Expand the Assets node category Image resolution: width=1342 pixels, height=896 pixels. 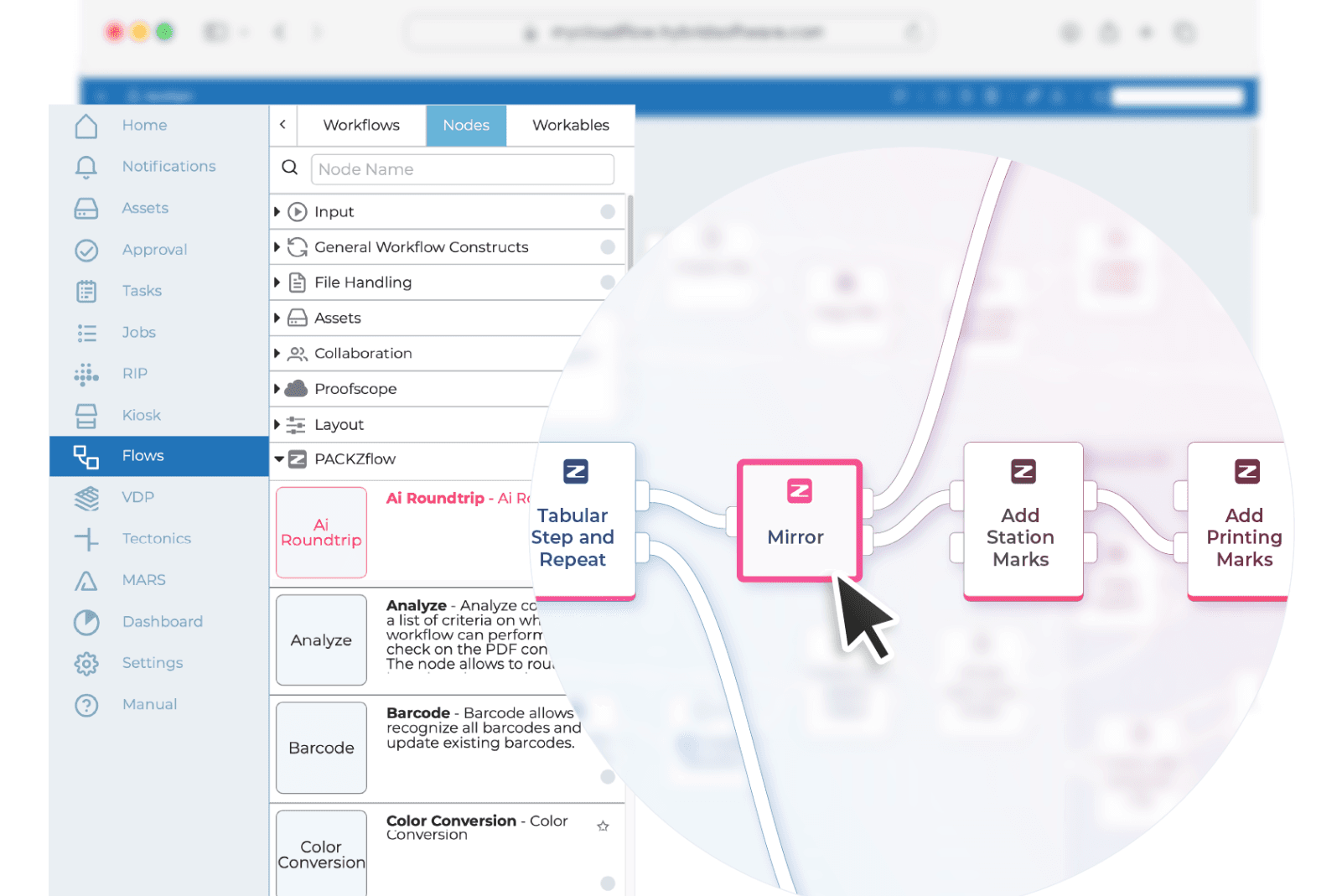coord(277,319)
